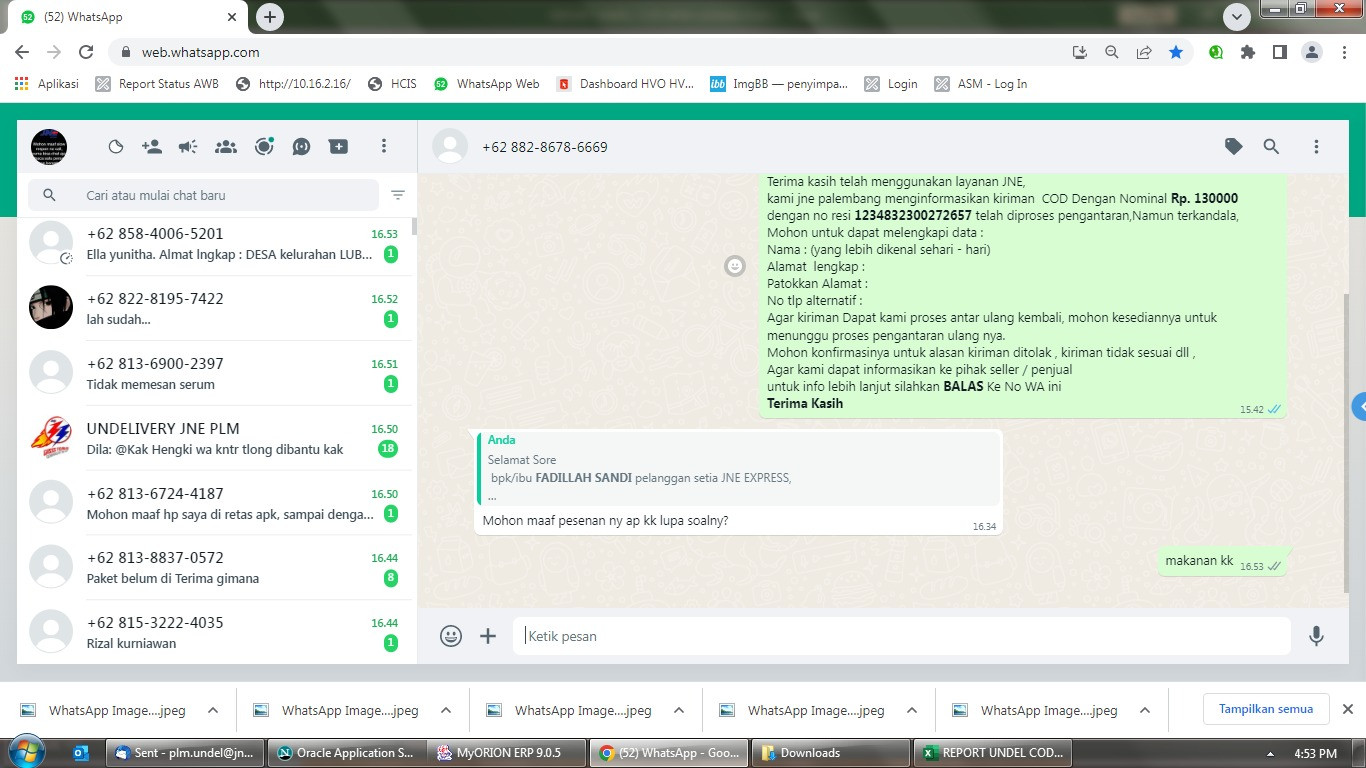Viewport: 1366px width, 768px height.
Task: Go back in Chrome
Action: coord(22,52)
